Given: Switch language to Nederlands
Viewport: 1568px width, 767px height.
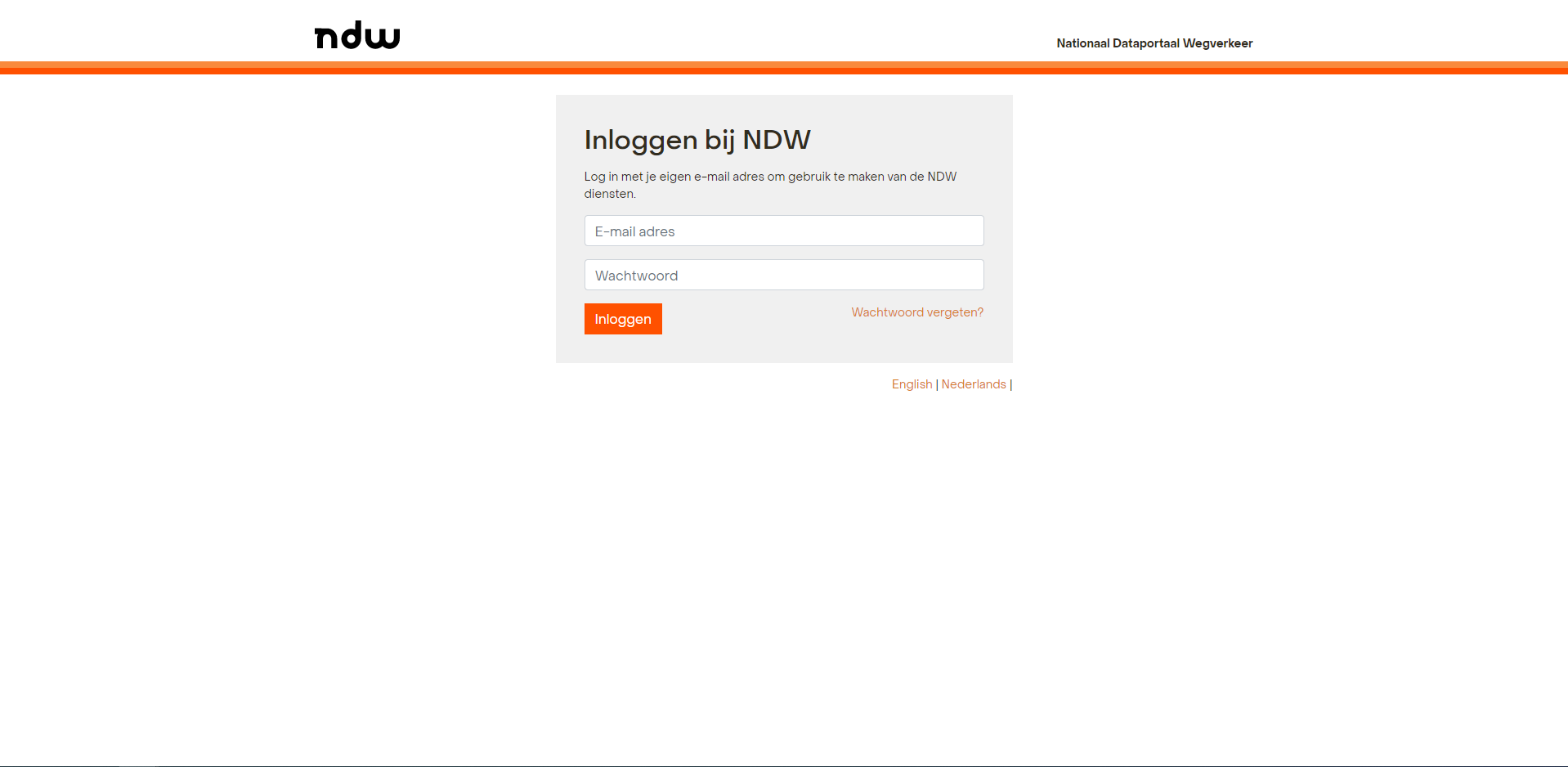Looking at the screenshot, I should tap(974, 384).
